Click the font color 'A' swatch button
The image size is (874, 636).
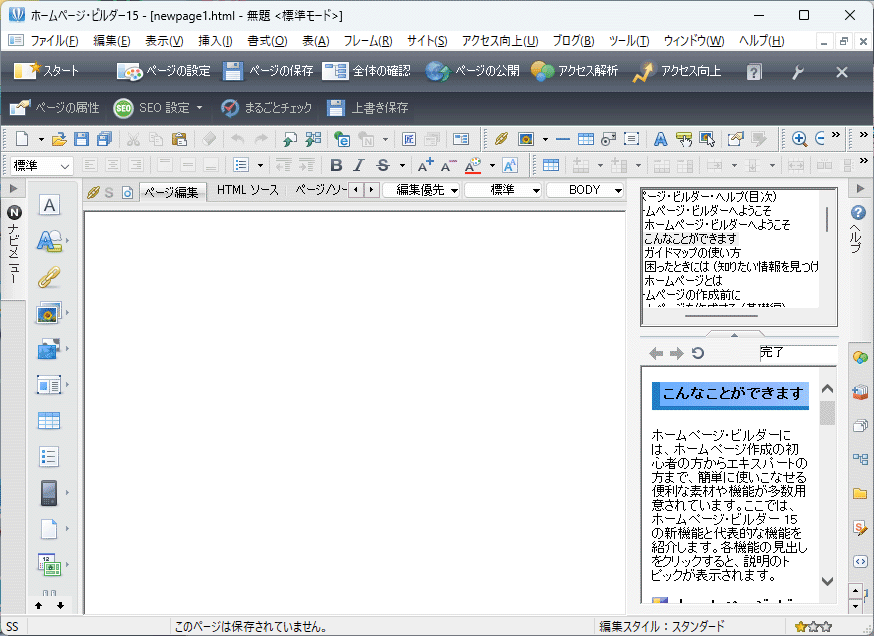[473, 165]
